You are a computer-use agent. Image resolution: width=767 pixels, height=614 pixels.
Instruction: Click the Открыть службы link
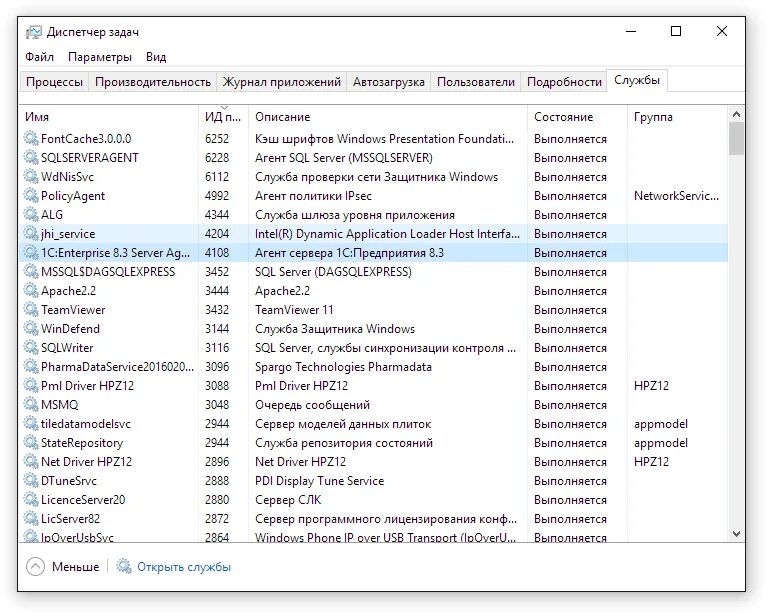click(184, 567)
